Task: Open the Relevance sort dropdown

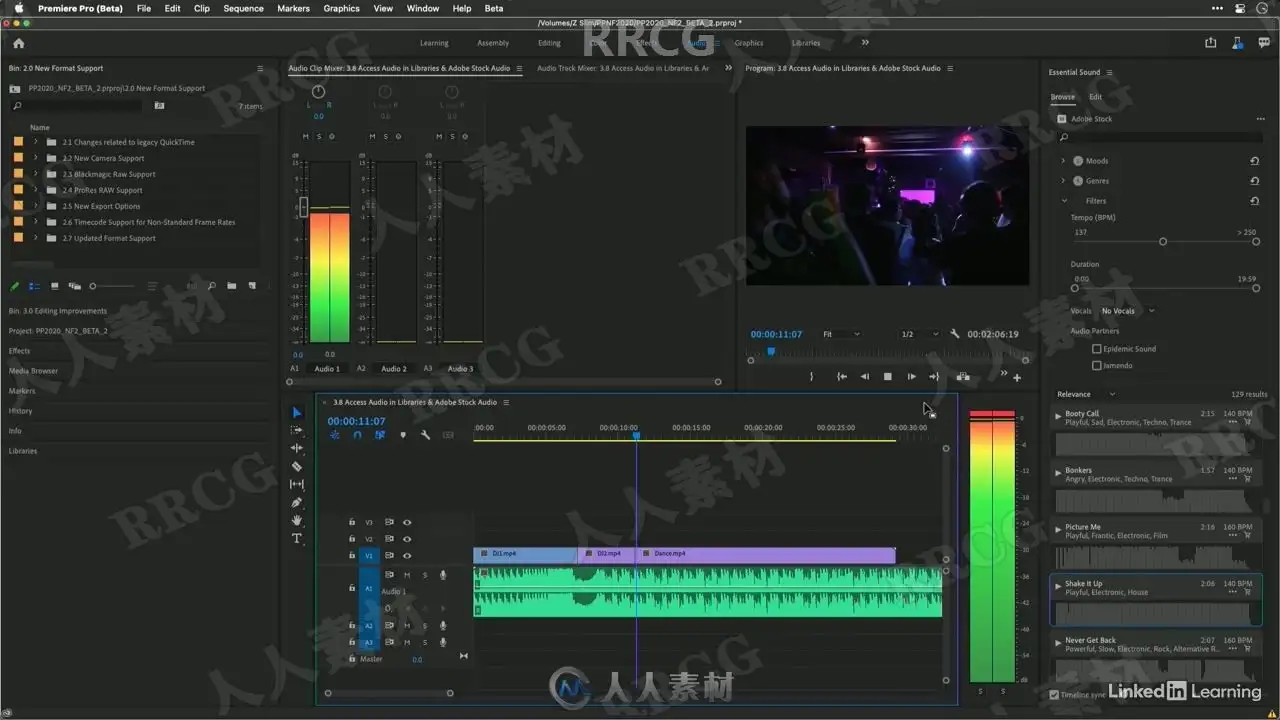Action: [x=1086, y=394]
